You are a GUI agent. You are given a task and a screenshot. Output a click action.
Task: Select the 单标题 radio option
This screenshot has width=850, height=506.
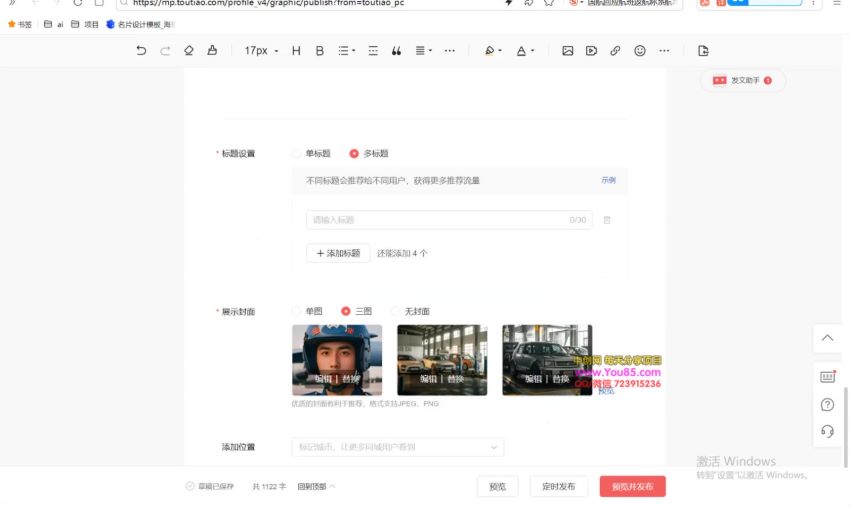click(296, 154)
